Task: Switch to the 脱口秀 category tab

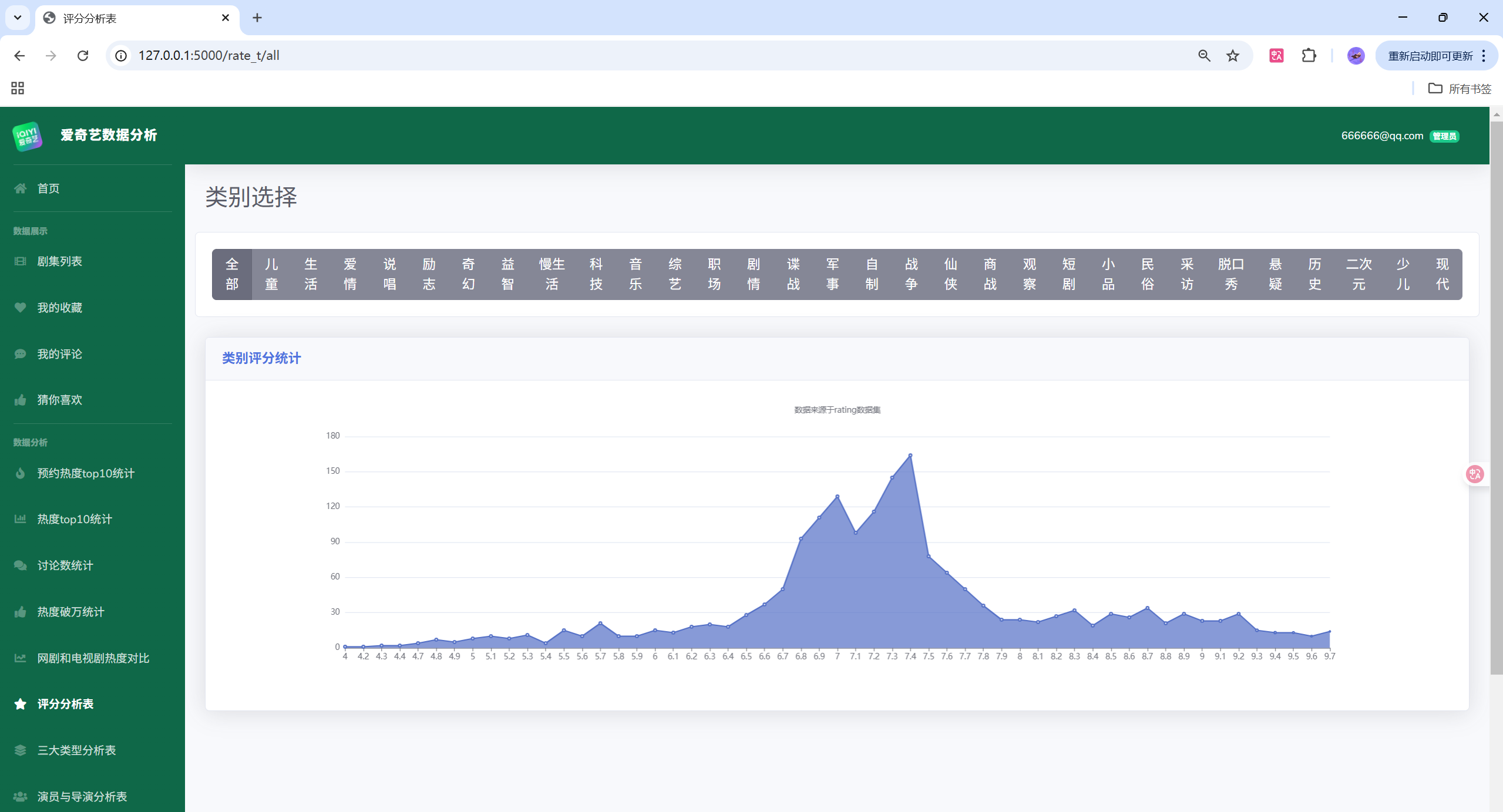Action: tap(1230, 274)
